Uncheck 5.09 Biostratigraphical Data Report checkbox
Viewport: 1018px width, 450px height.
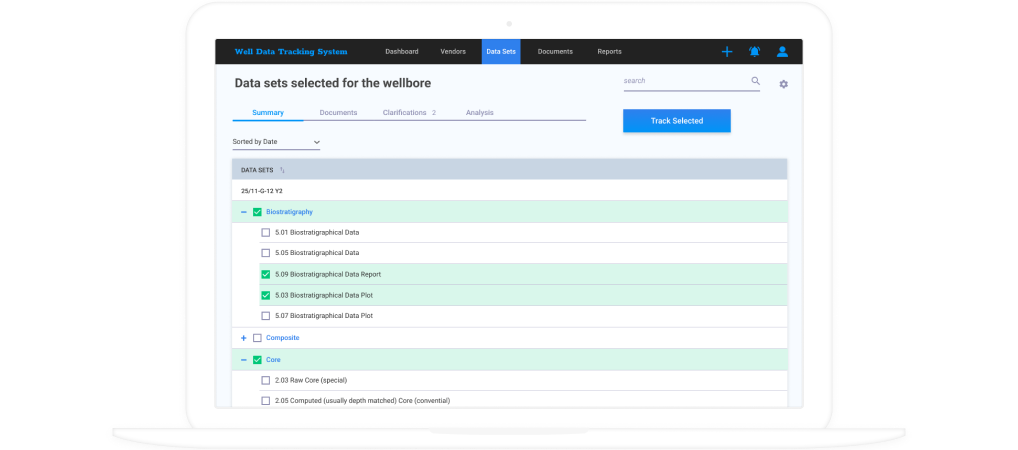266,274
